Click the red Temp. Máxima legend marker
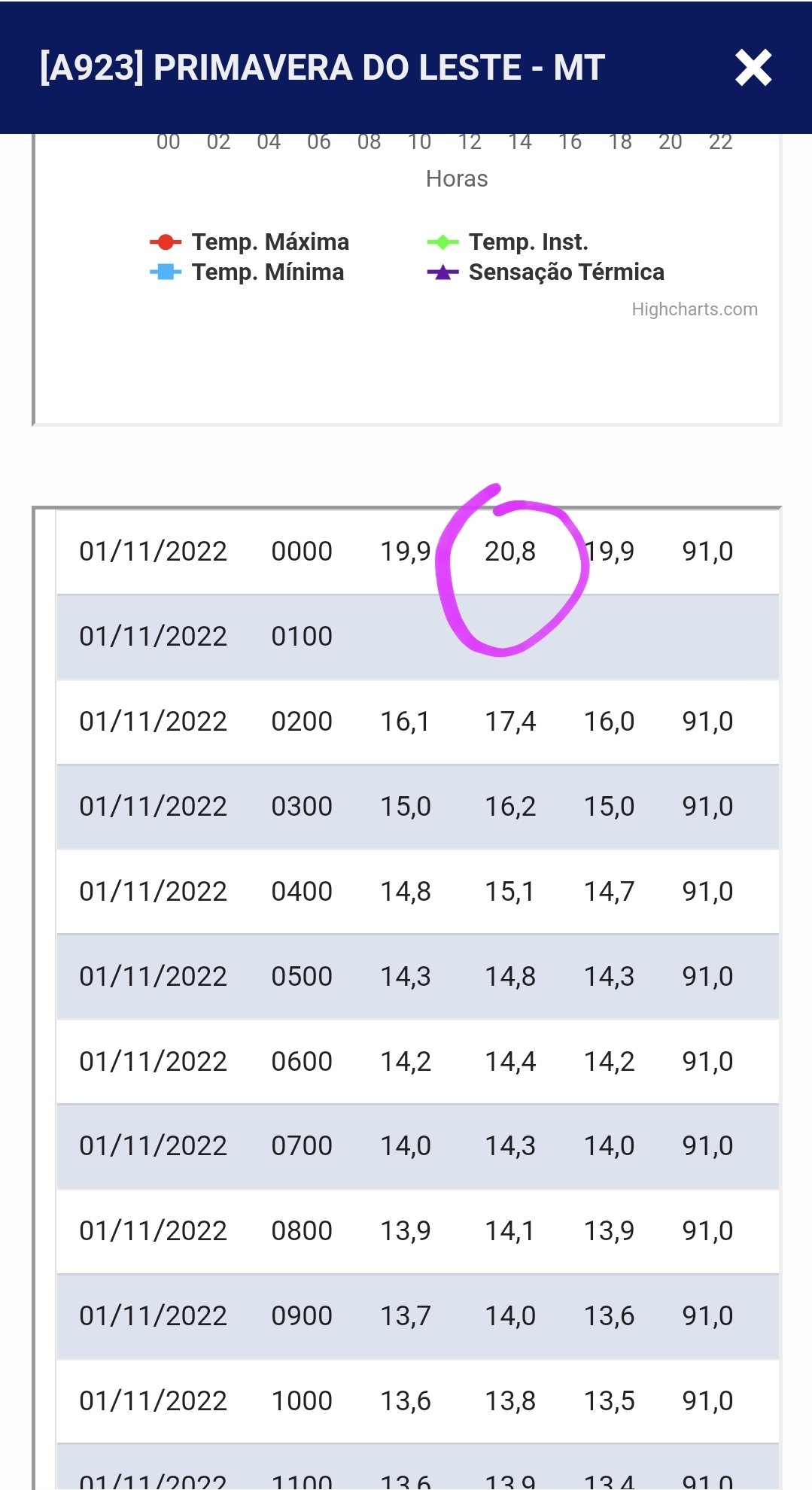The image size is (812, 1490). click(166, 242)
